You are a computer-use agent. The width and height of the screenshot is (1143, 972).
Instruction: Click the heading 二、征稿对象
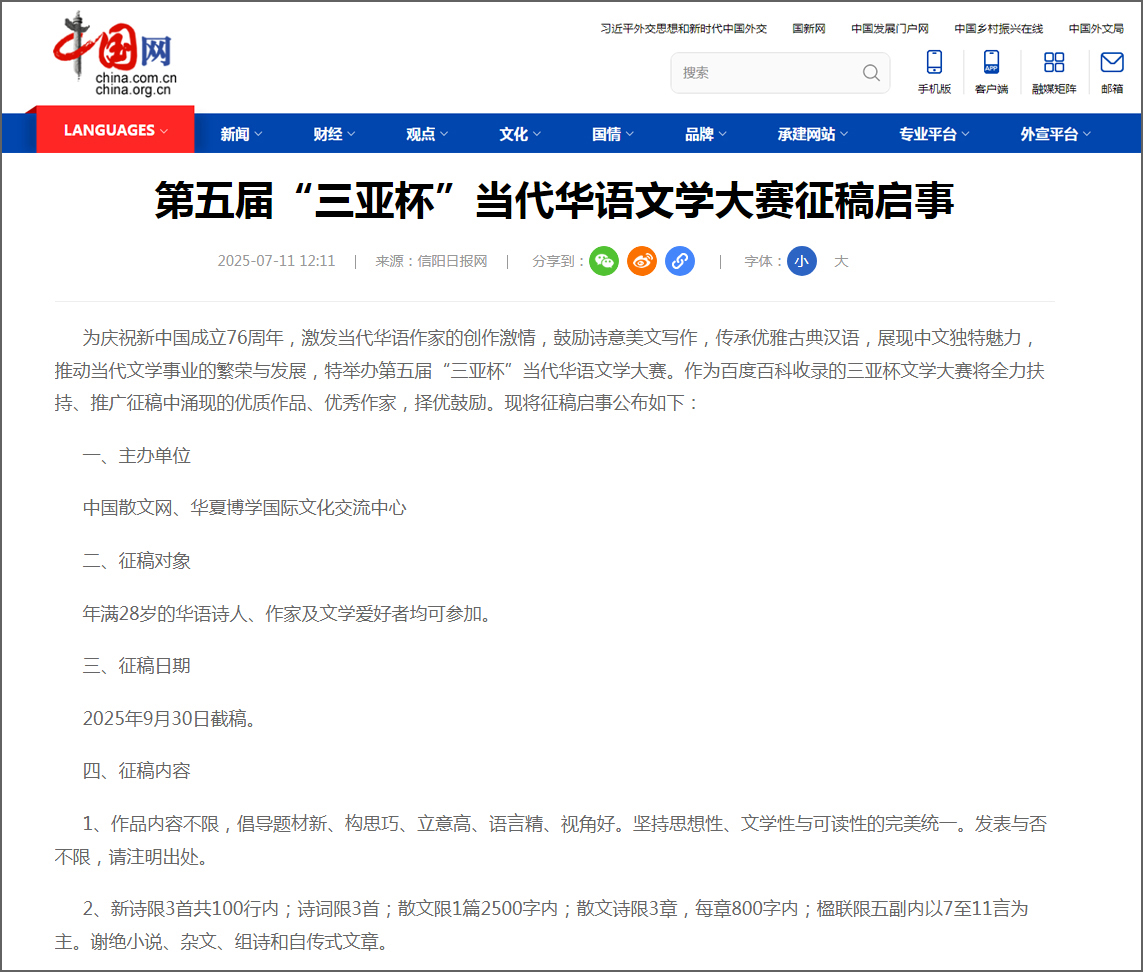(x=136, y=561)
